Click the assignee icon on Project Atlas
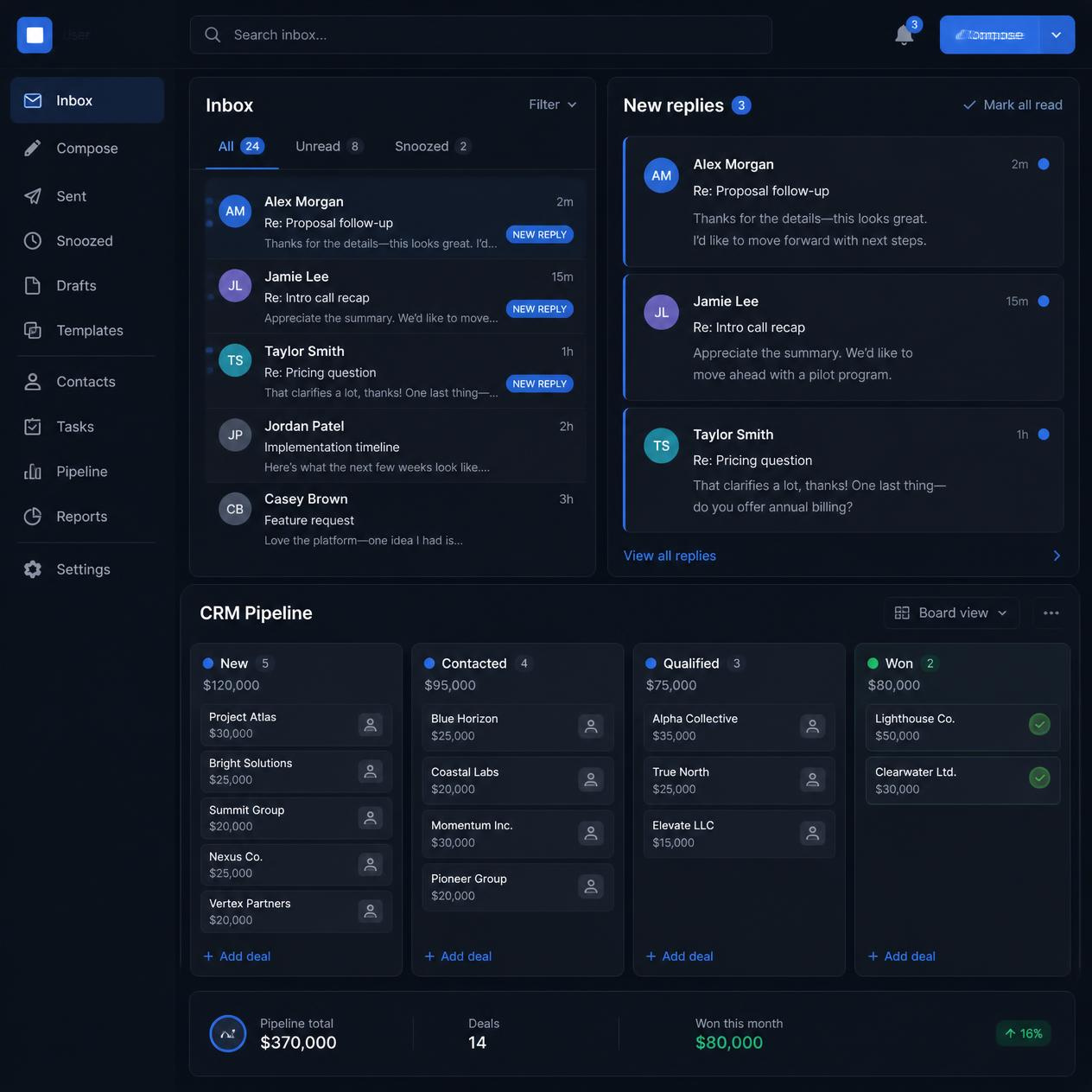Screen dimensions: 1092x1092 pyautogui.click(x=370, y=725)
